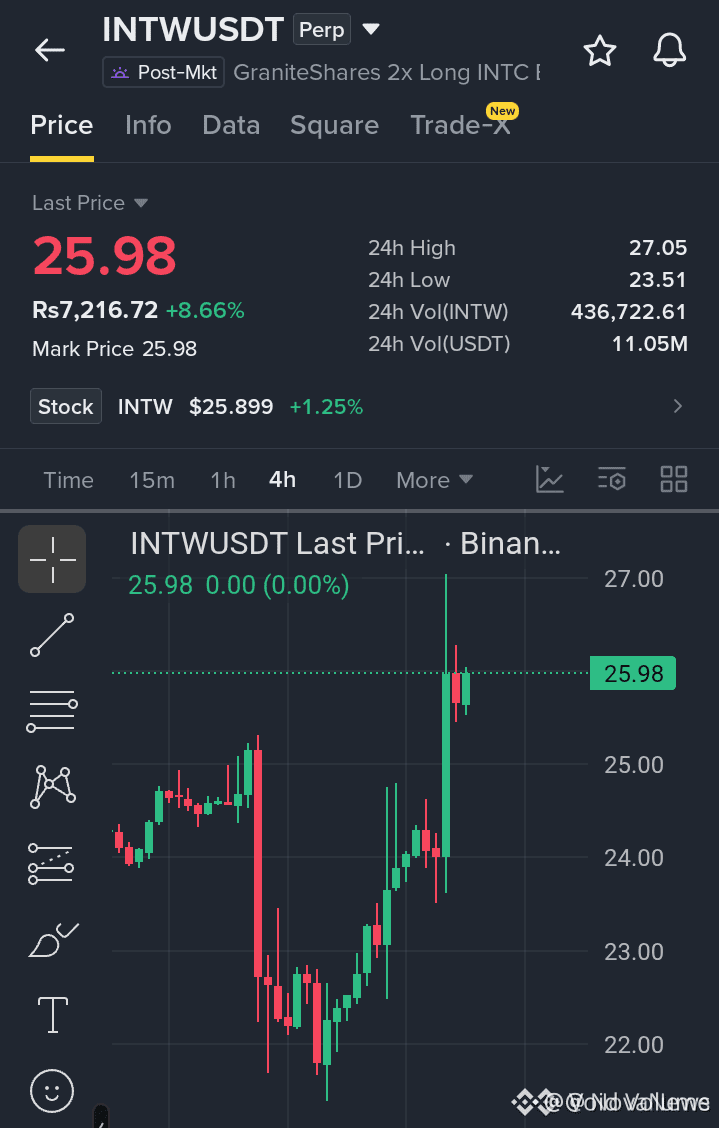Click the +1.25% stock change text
719x1128 pixels.
[x=326, y=406]
